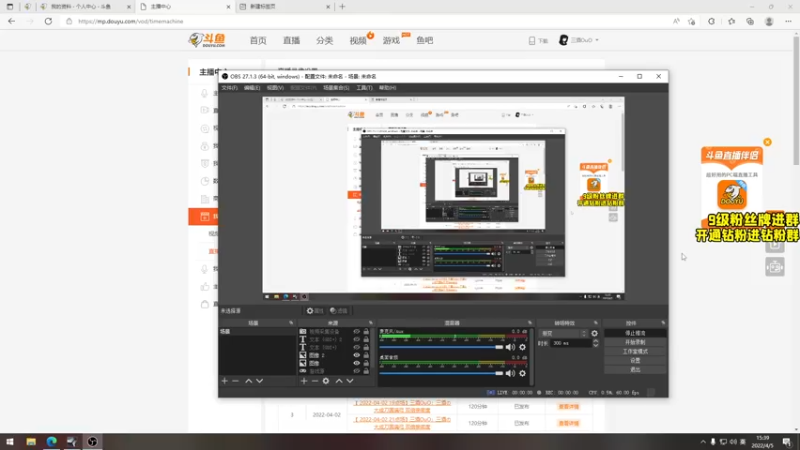Click 停止推流 stop streaming button

pyautogui.click(x=635, y=333)
